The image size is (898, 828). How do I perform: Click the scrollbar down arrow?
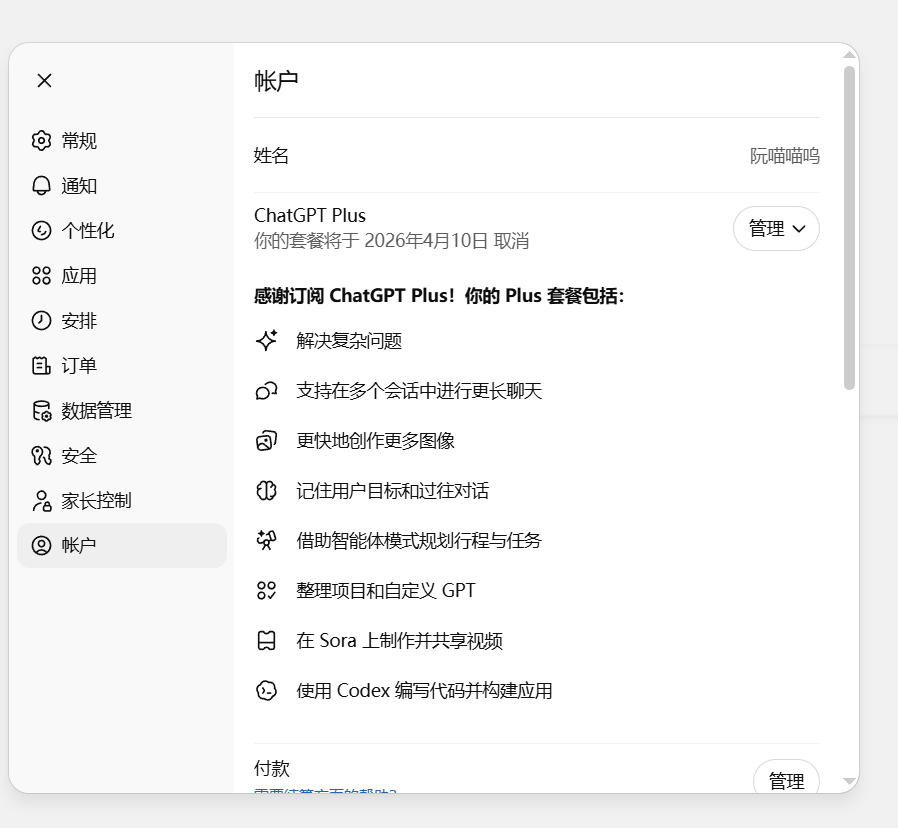849,781
